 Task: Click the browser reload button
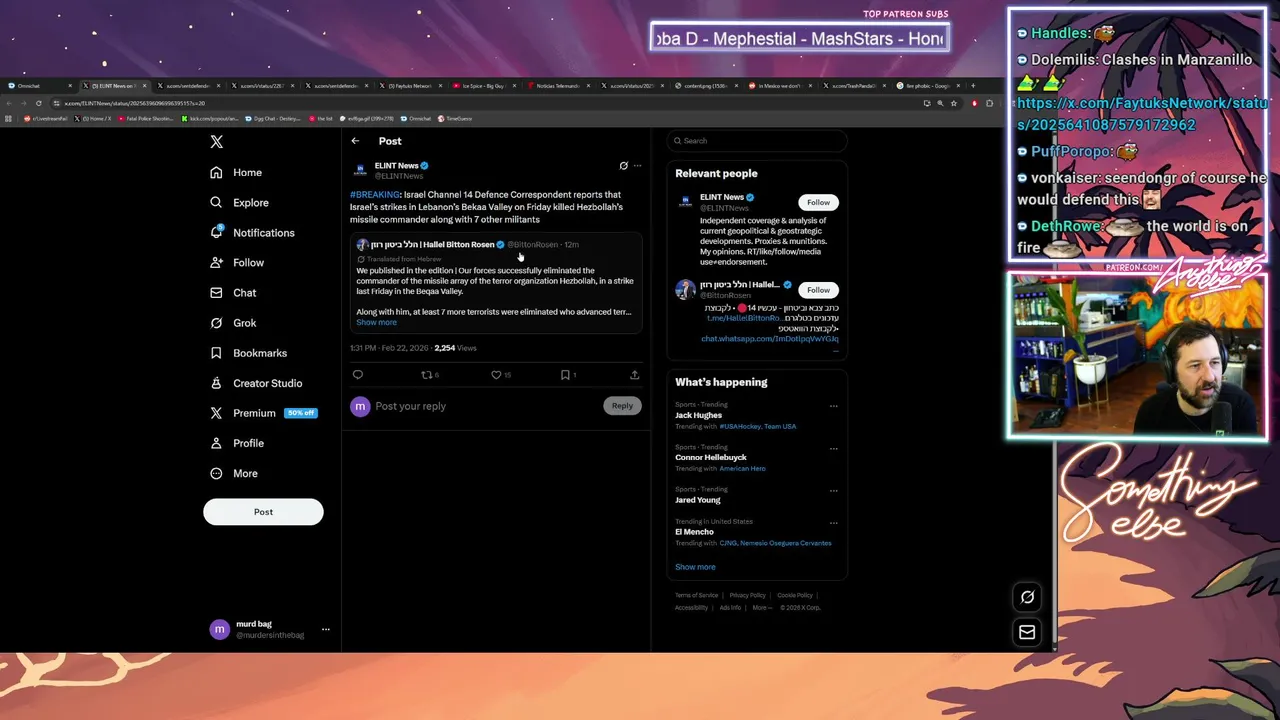pos(38,103)
